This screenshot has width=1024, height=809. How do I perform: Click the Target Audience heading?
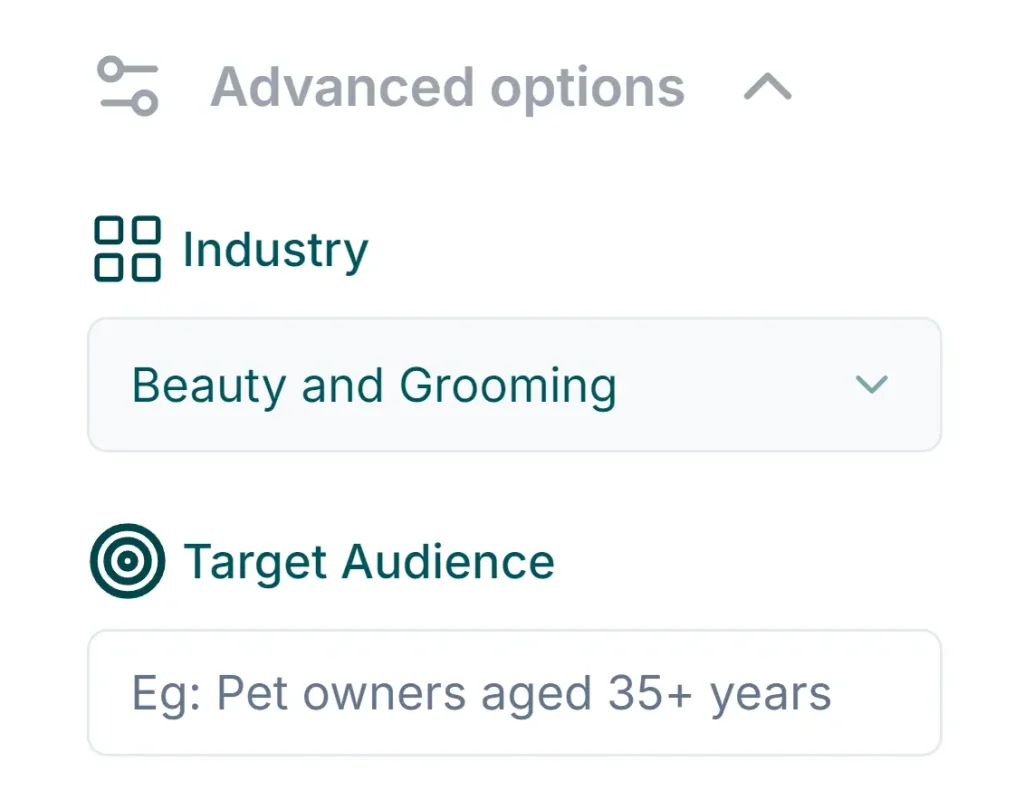(x=368, y=560)
